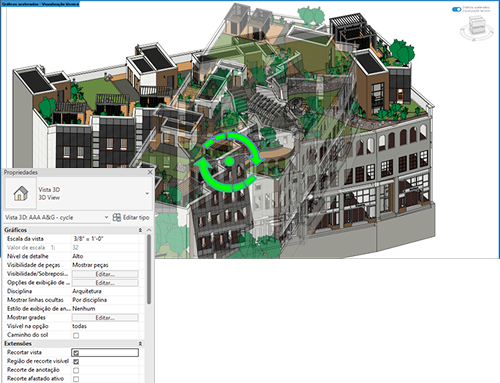
Task: Collapse the Extensões section double-arrow
Action: point(140,343)
